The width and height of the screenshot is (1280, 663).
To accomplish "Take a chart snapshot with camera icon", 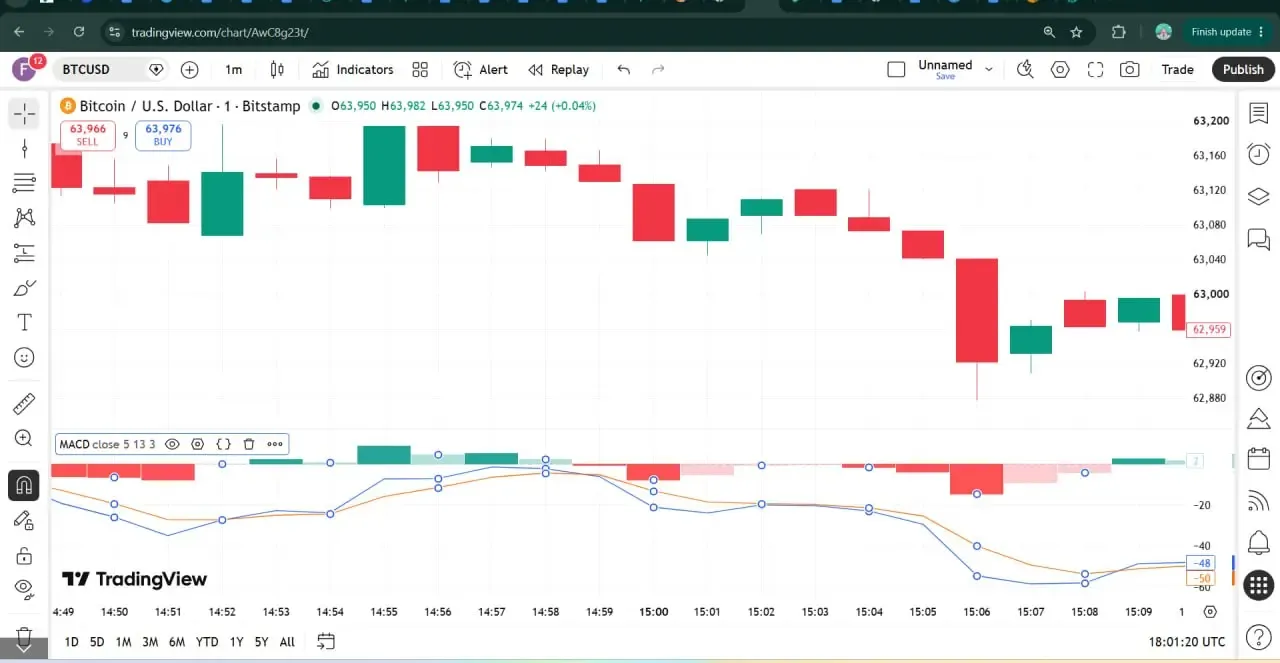I will click(1130, 69).
